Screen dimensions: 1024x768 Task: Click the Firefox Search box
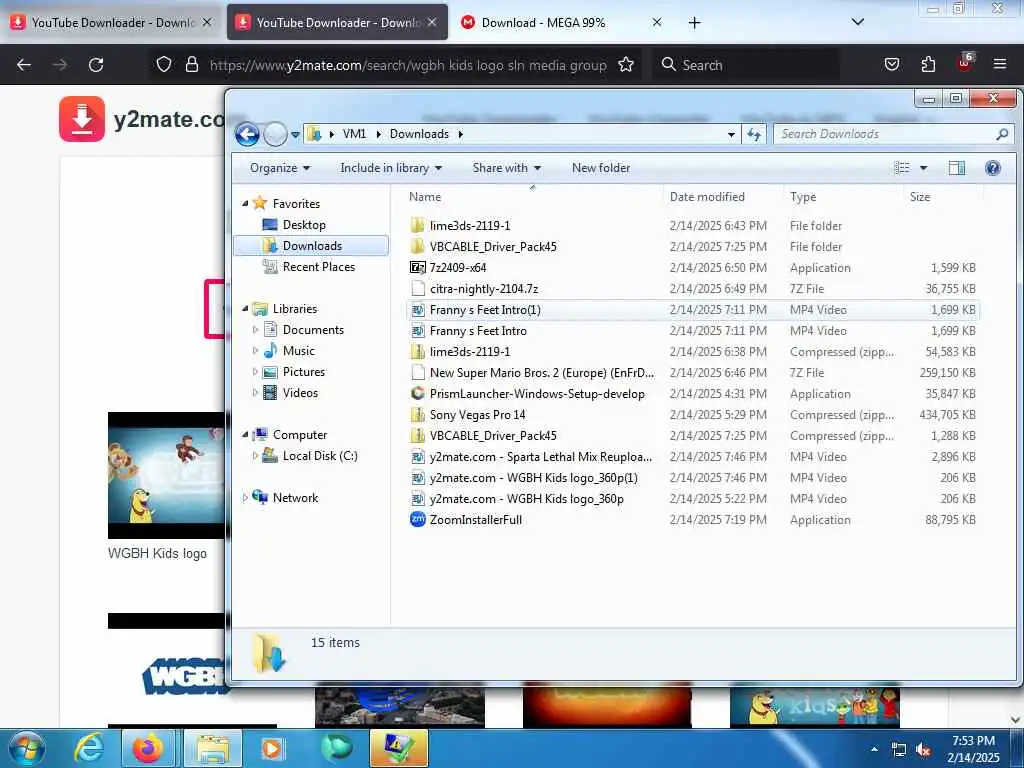click(746, 65)
